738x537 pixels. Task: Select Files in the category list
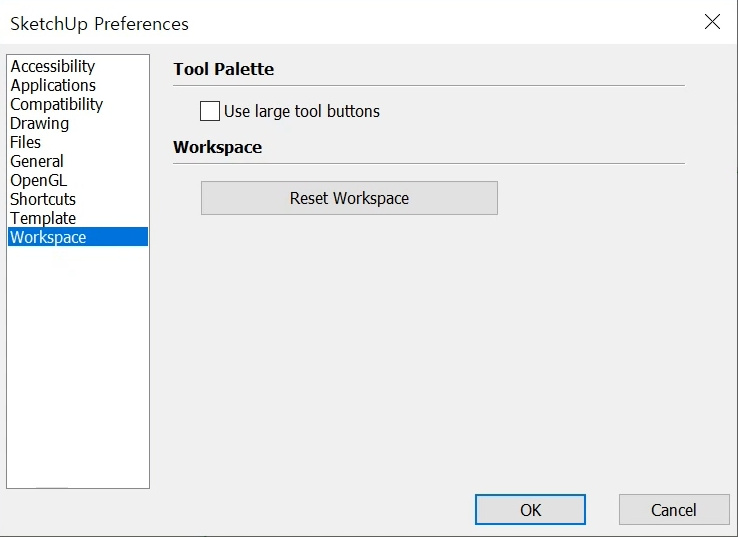click(78, 142)
